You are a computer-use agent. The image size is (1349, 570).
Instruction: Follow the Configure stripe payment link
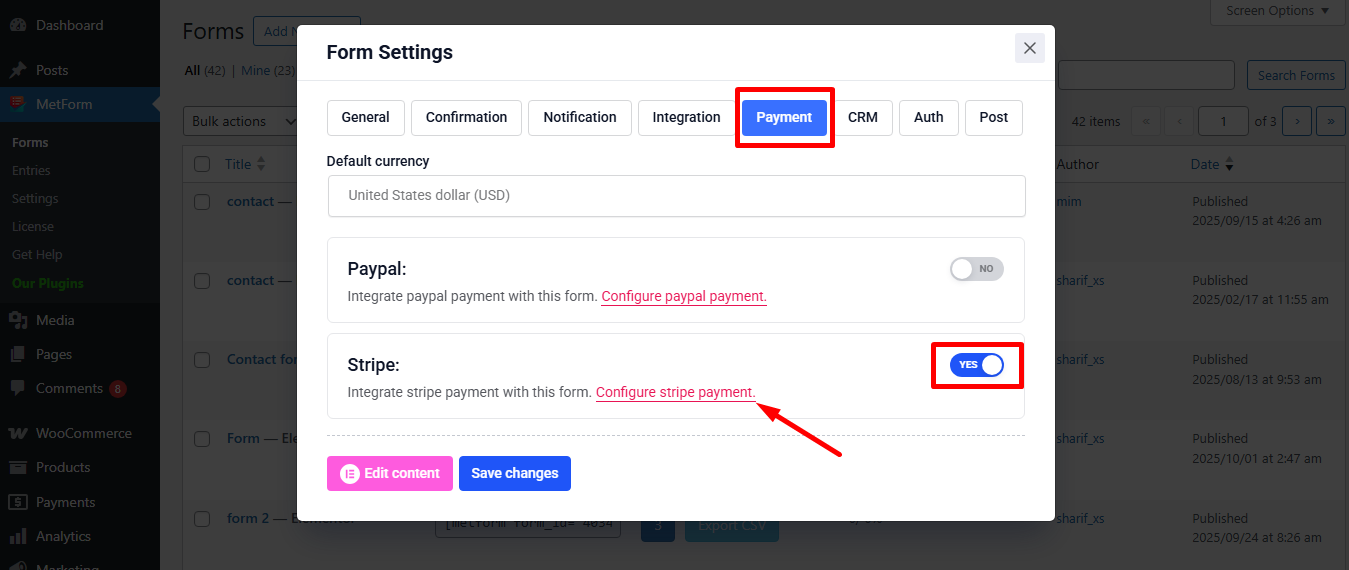pyautogui.click(x=675, y=393)
